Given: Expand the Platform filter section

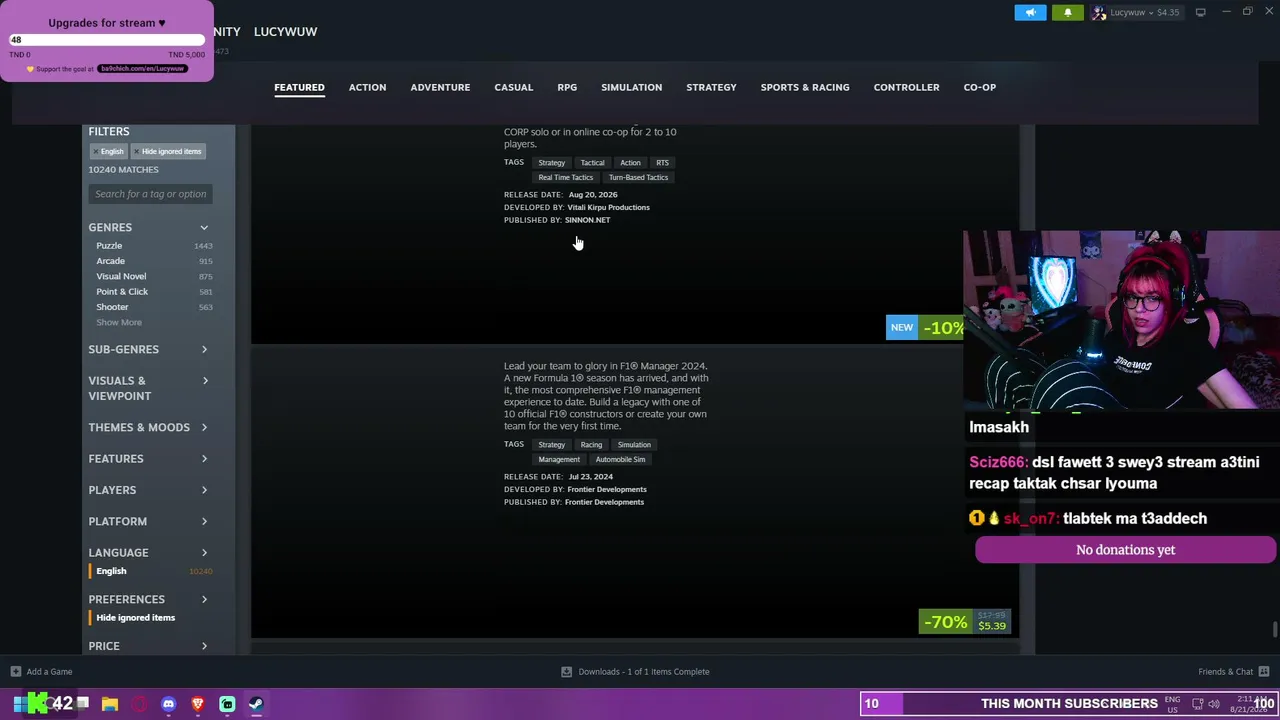Looking at the screenshot, I should point(148,521).
